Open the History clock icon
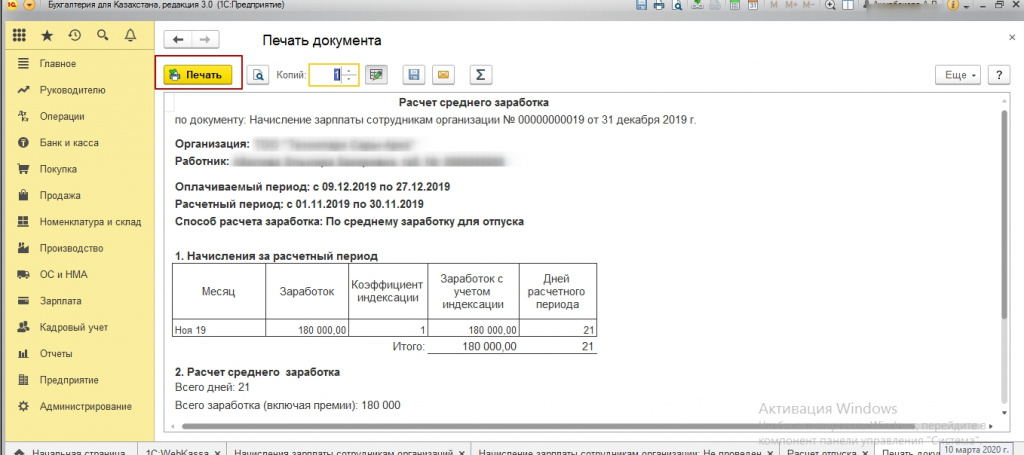The height and width of the screenshot is (455, 1024). [x=74, y=35]
